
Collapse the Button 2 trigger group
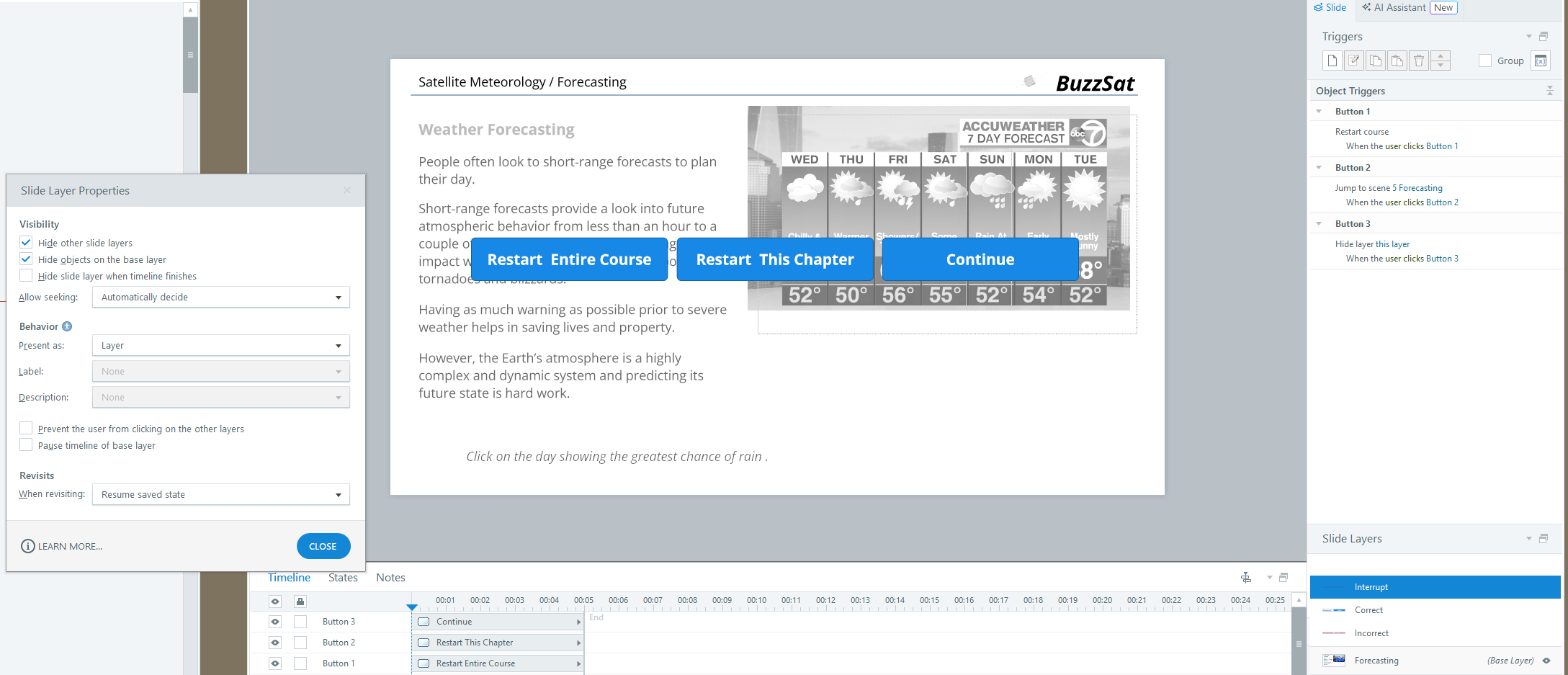click(1320, 168)
